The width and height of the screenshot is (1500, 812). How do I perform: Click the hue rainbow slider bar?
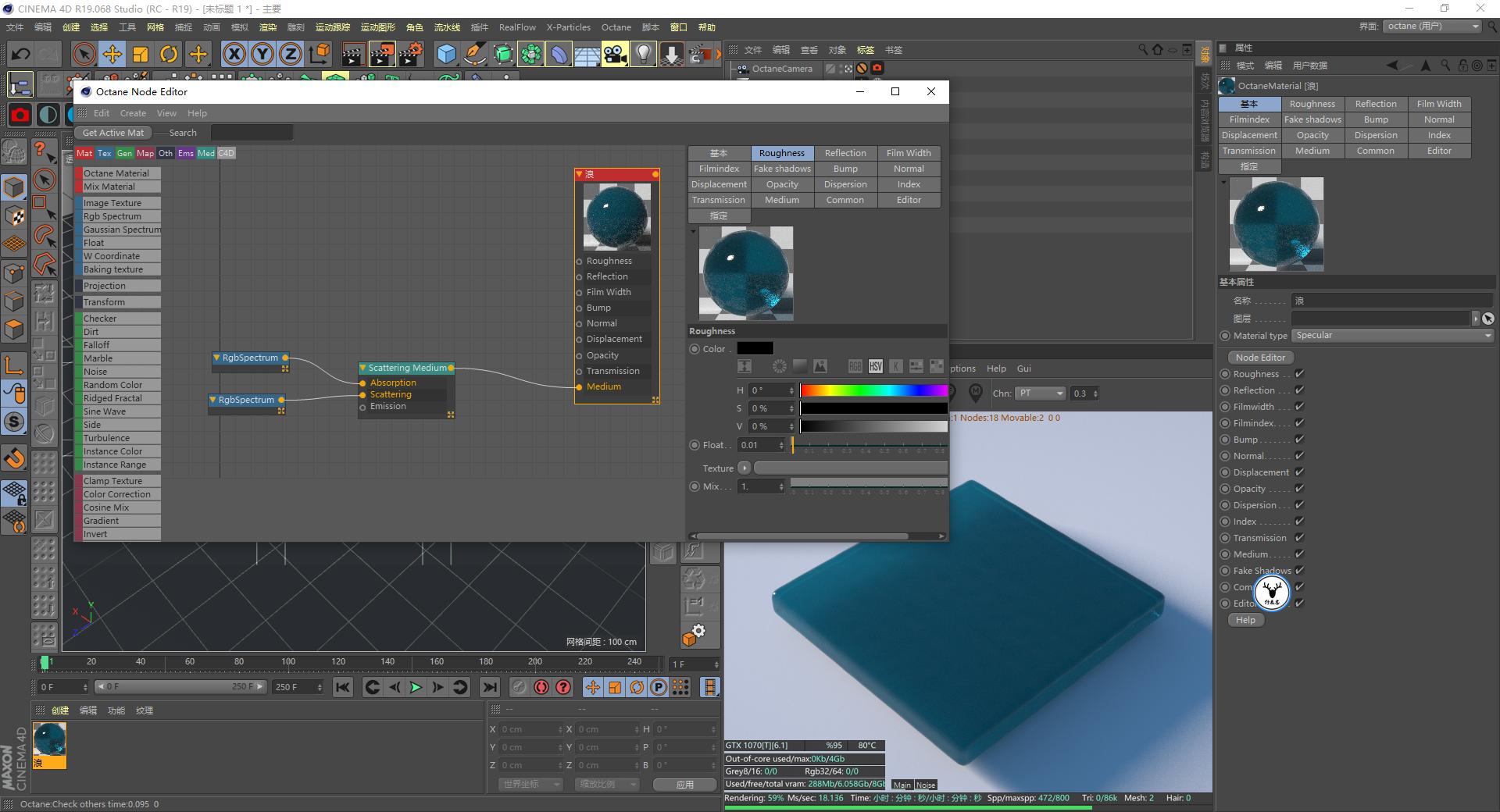point(873,390)
